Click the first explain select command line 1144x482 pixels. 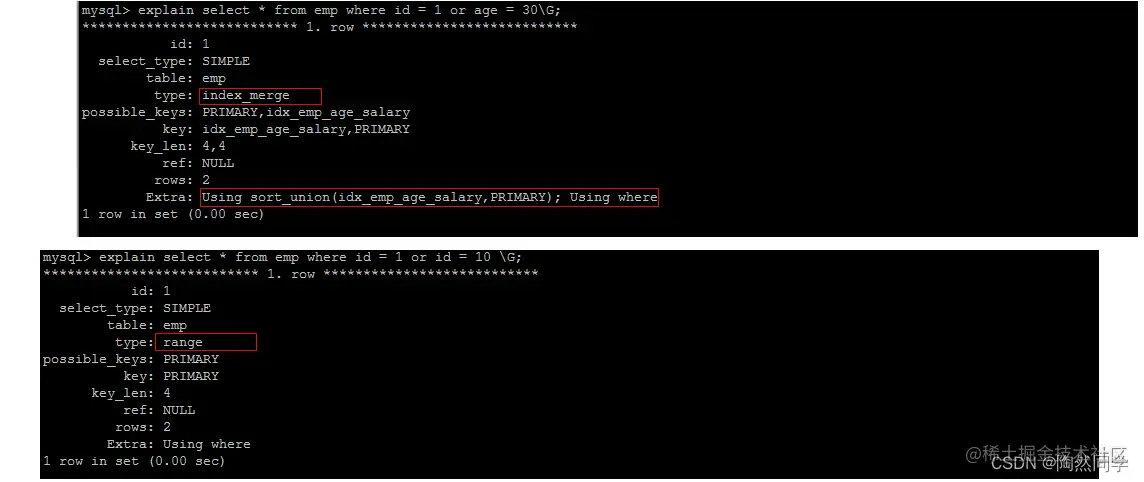pyautogui.click(x=321, y=11)
